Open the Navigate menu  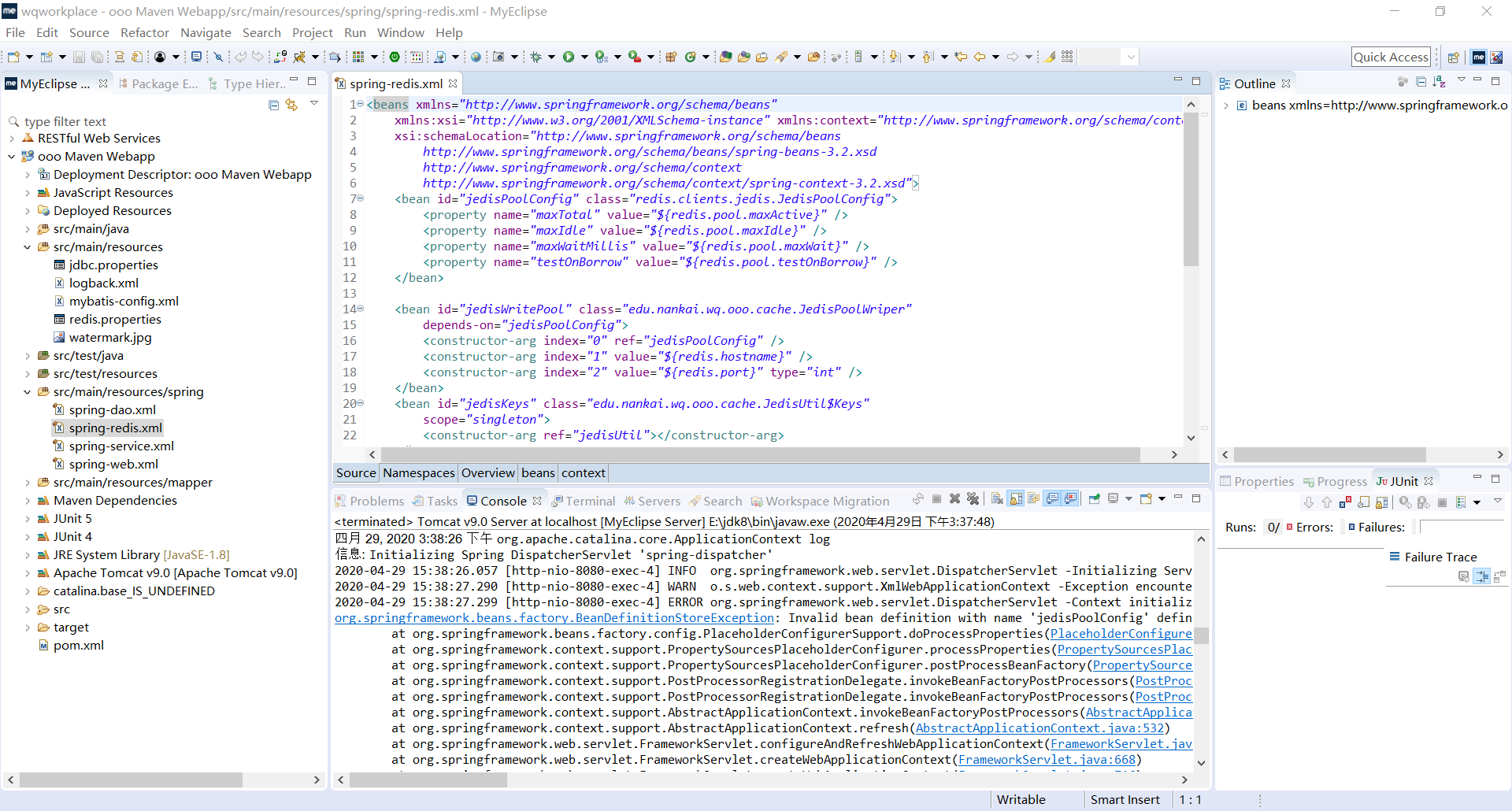coord(206,32)
